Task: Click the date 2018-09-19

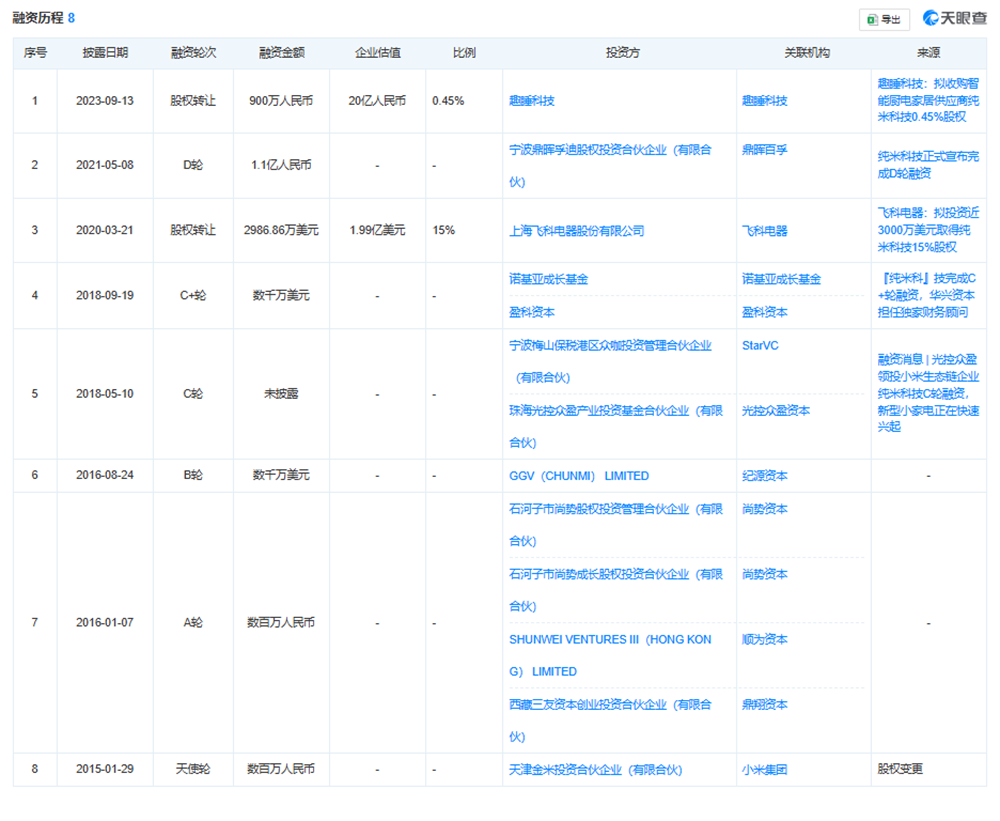Action: (x=105, y=295)
